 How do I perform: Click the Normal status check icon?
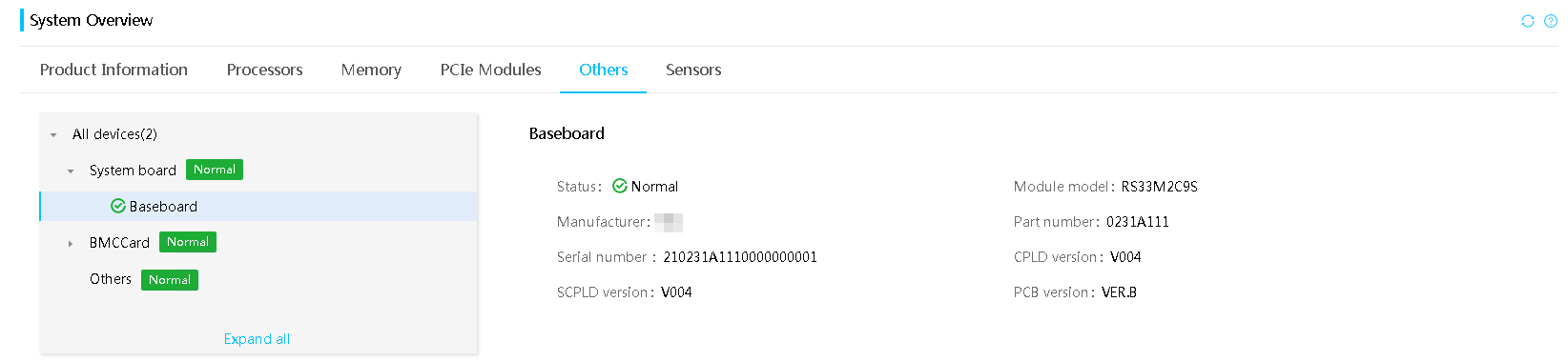[x=620, y=186]
